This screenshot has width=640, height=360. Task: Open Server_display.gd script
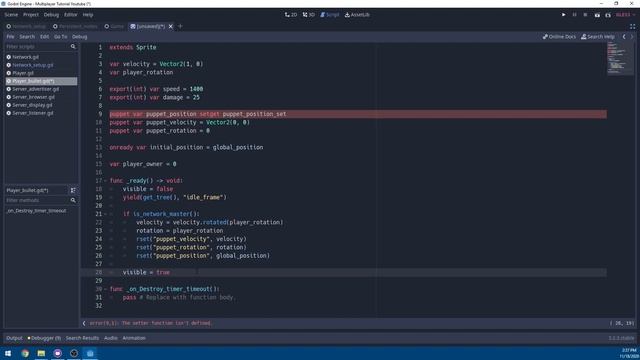[32, 105]
